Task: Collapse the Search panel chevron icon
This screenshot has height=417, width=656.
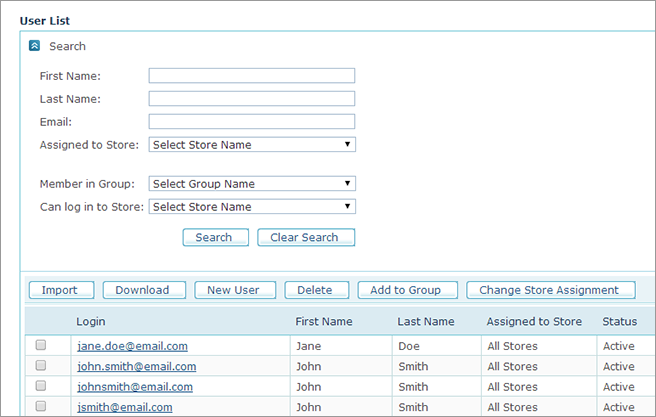Action: coord(35,46)
